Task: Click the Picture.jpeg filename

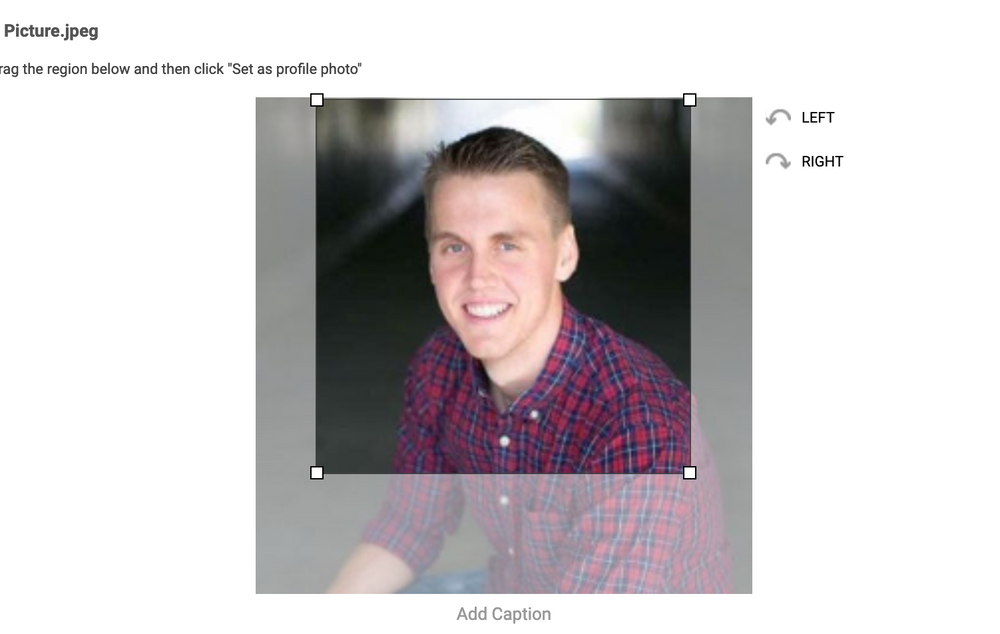Action: tap(52, 31)
